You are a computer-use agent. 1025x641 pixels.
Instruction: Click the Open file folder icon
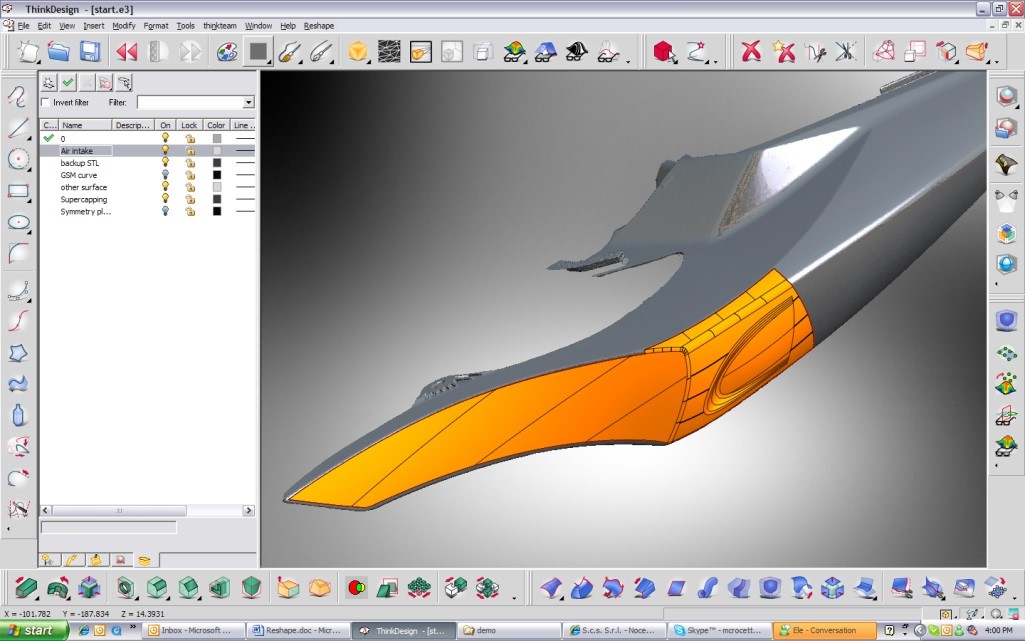coord(59,51)
